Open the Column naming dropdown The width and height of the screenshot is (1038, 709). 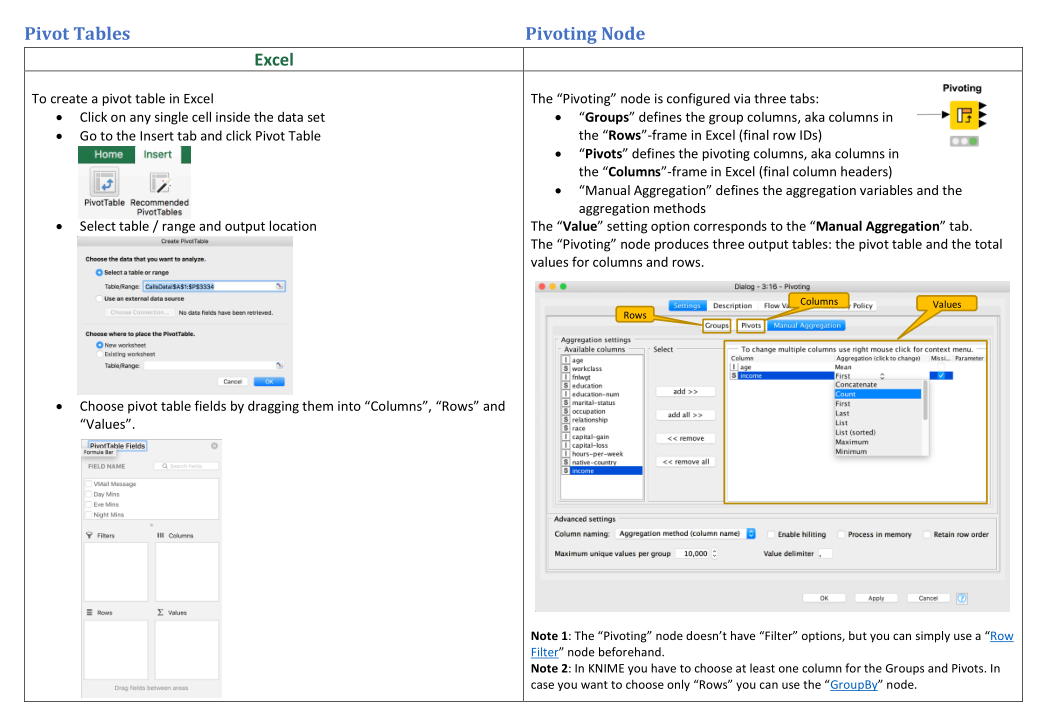(x=685, y=534)
